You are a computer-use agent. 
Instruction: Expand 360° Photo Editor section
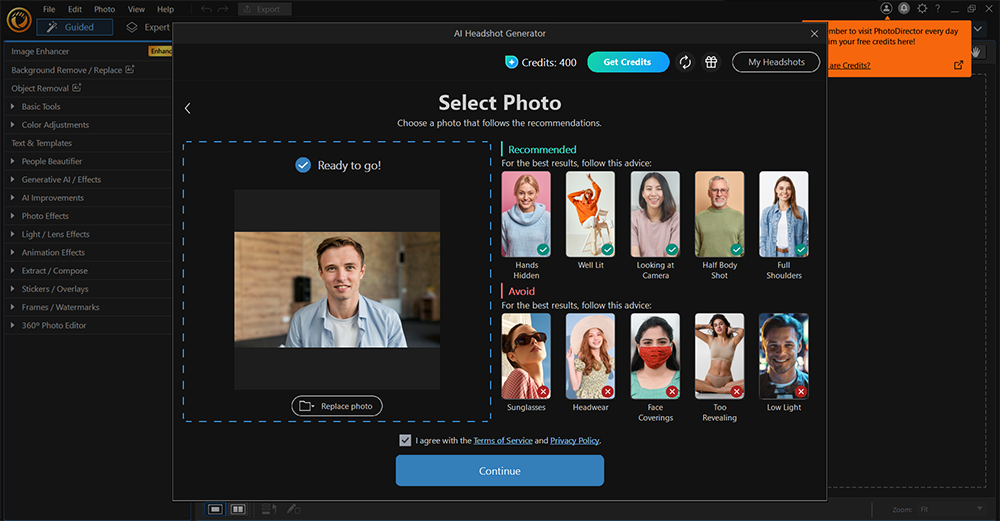click(88, 325)
